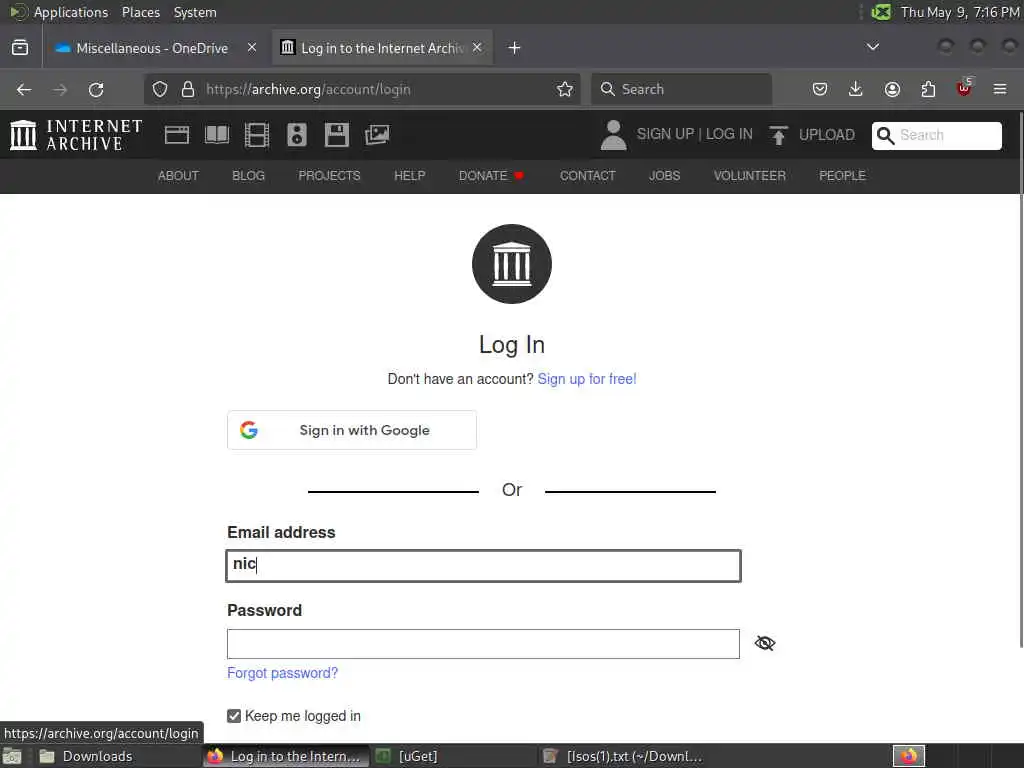
Task: Open the Places menu
Action: click(x=140, y=12)
